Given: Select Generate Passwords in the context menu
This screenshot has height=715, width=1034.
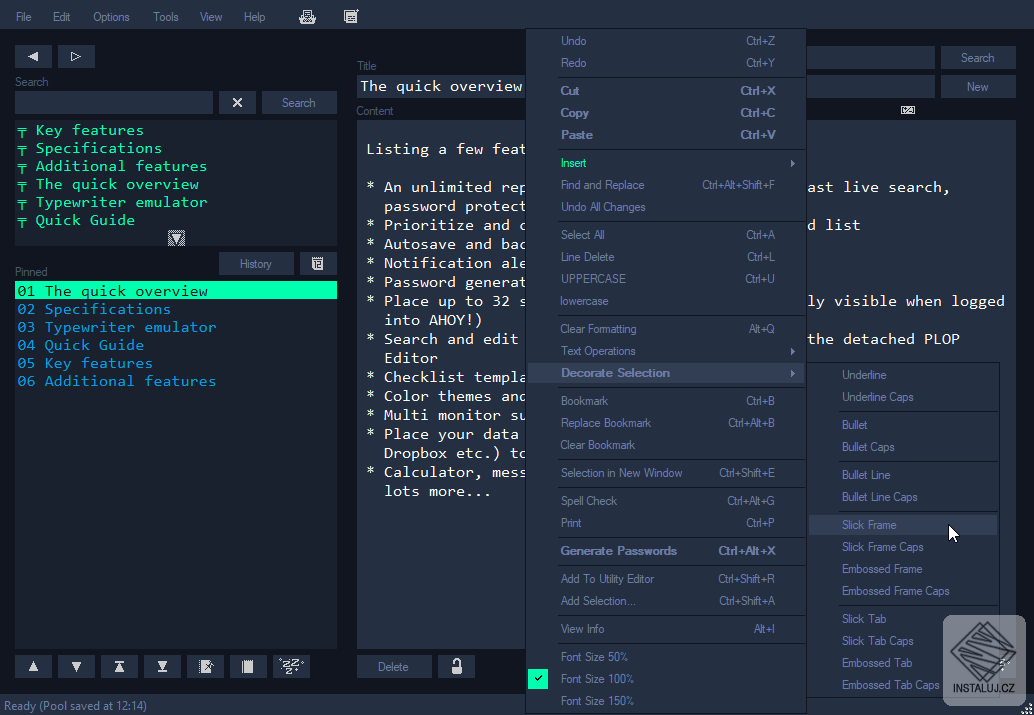Looking at the screenshot, I should coord(618,551).
